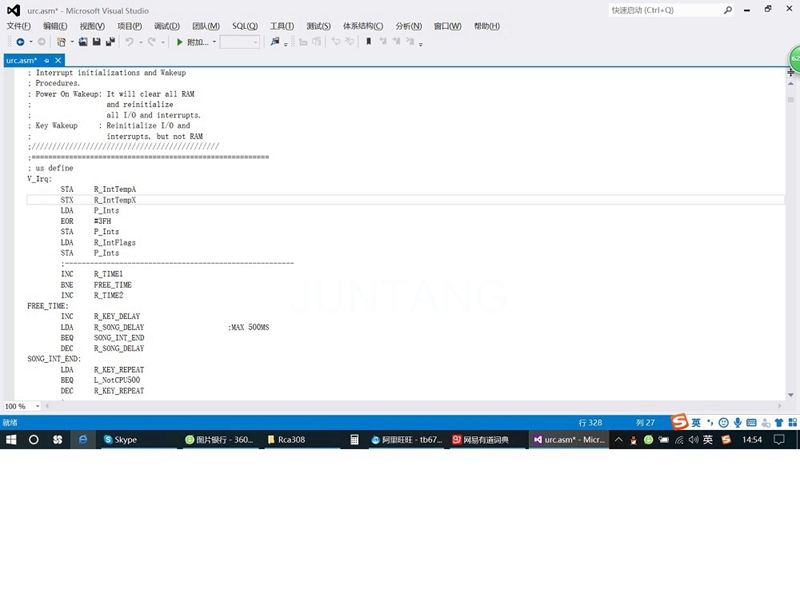This screenshot has width=800, height=593.
Task: Open the 视图(V) menu
Action: tap(92, 26)
